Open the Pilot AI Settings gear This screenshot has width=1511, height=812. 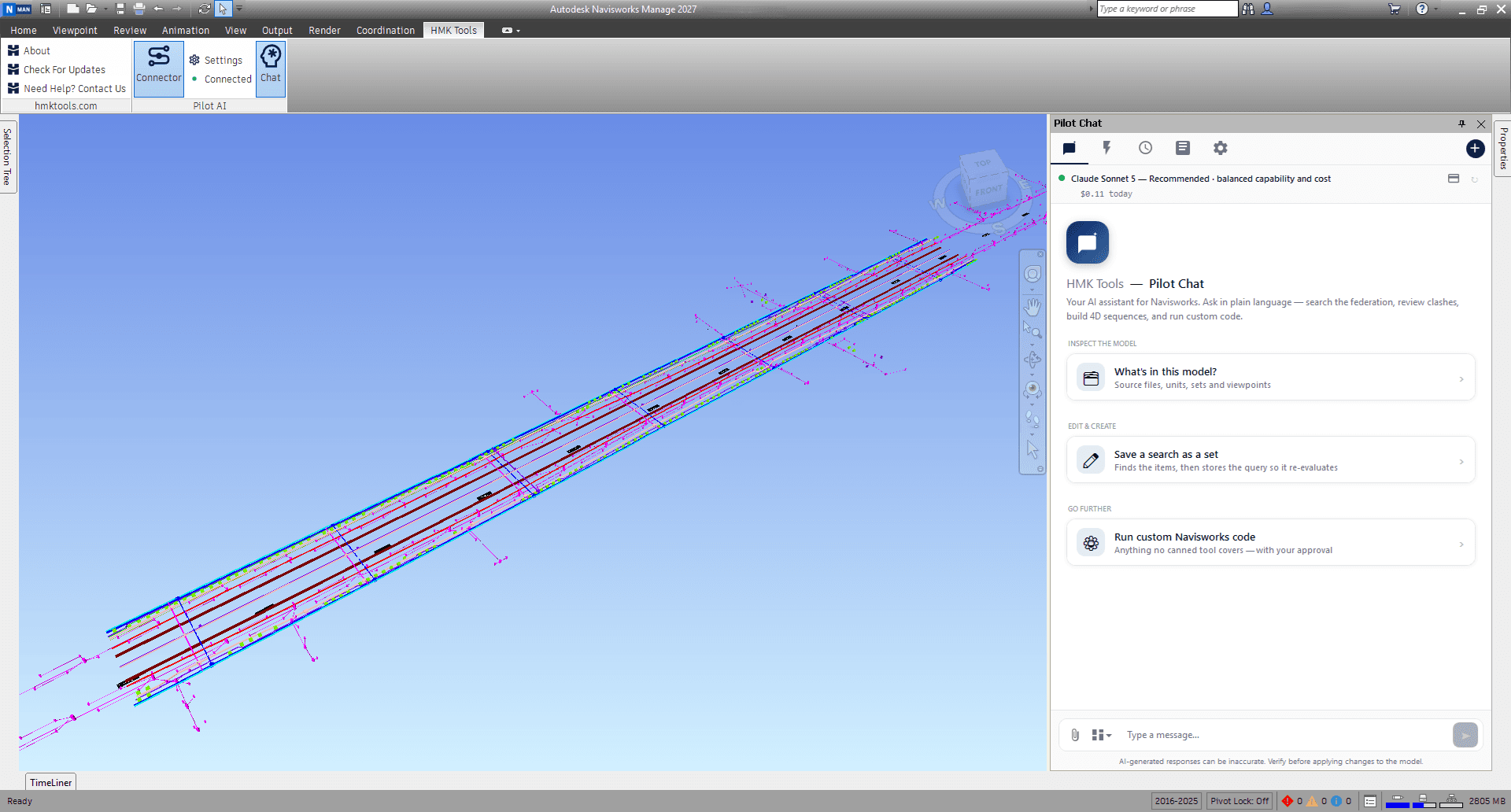coord(216,60)
